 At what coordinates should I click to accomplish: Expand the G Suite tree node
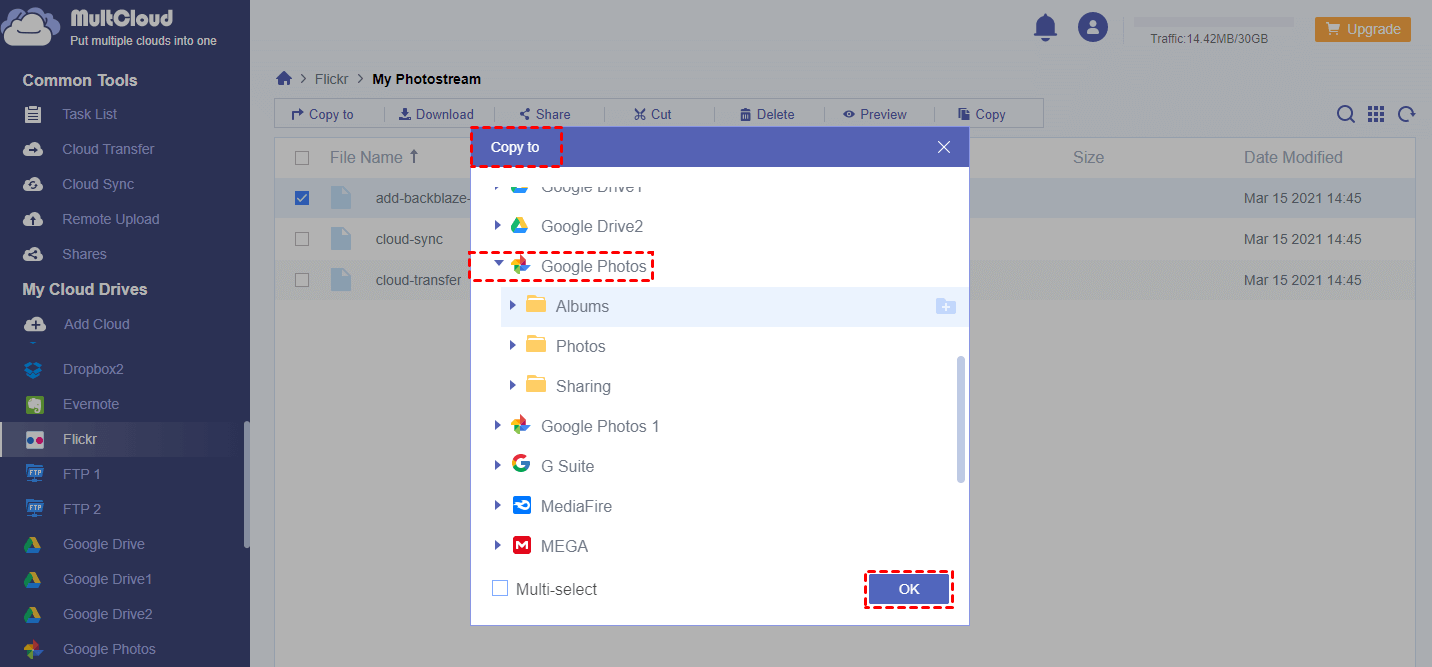coord(497,465)
